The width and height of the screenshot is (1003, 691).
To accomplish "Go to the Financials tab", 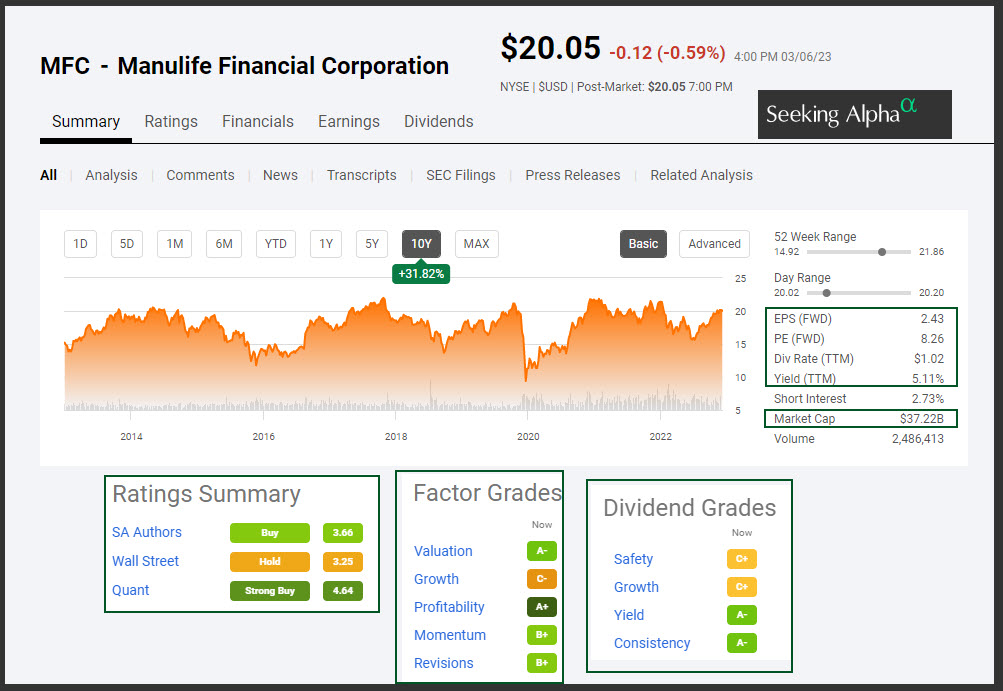I will click(258, 122).
